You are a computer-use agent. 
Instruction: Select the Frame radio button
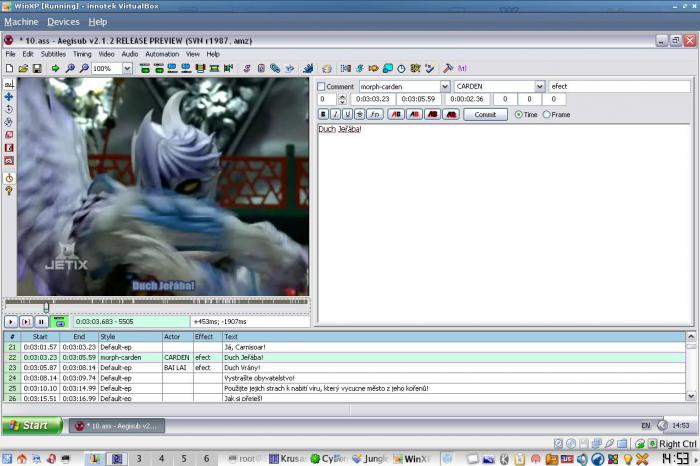pyautogui.click(x=546, y=115)
